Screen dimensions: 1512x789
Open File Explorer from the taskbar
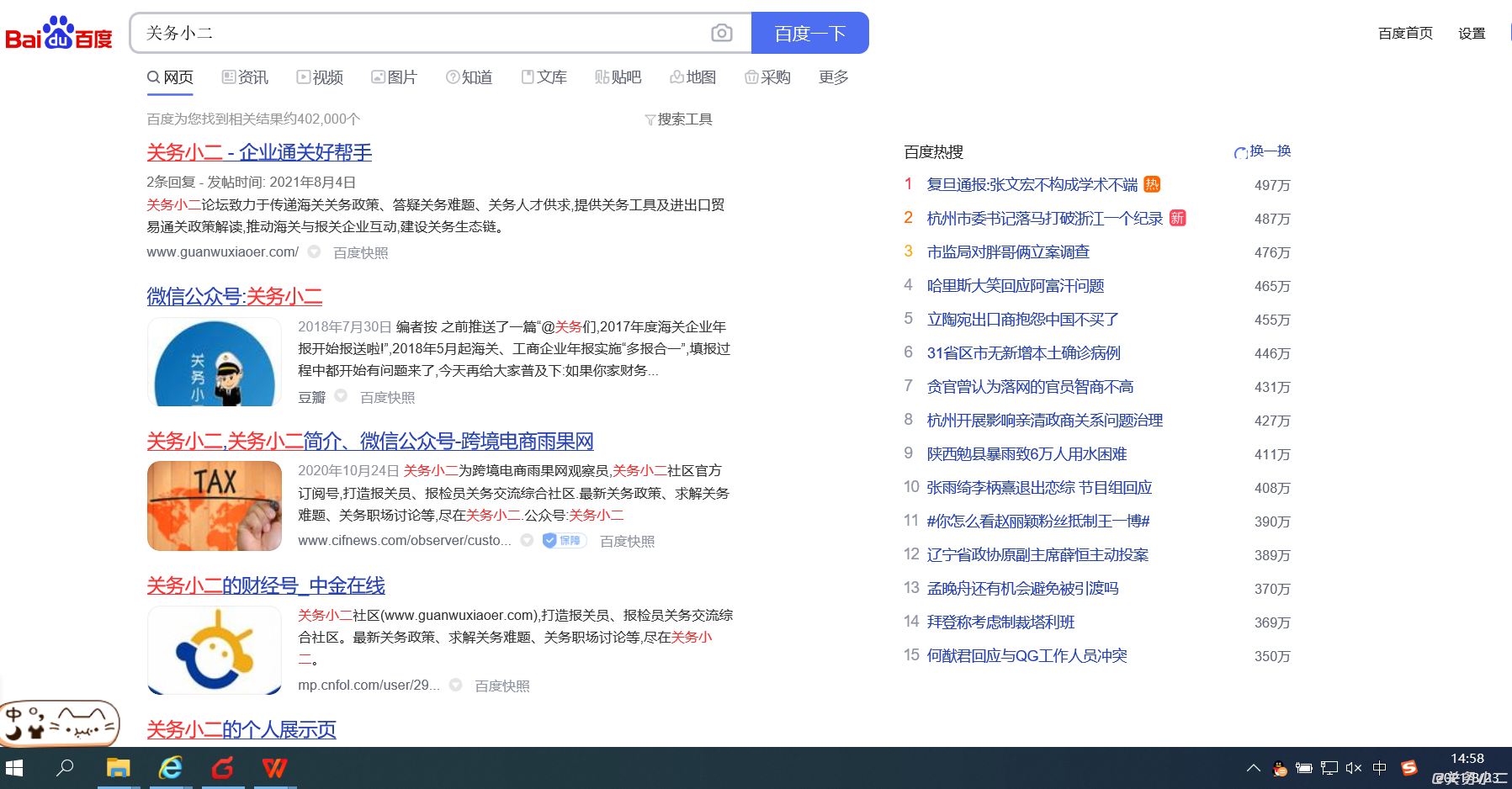pos(118,768)
